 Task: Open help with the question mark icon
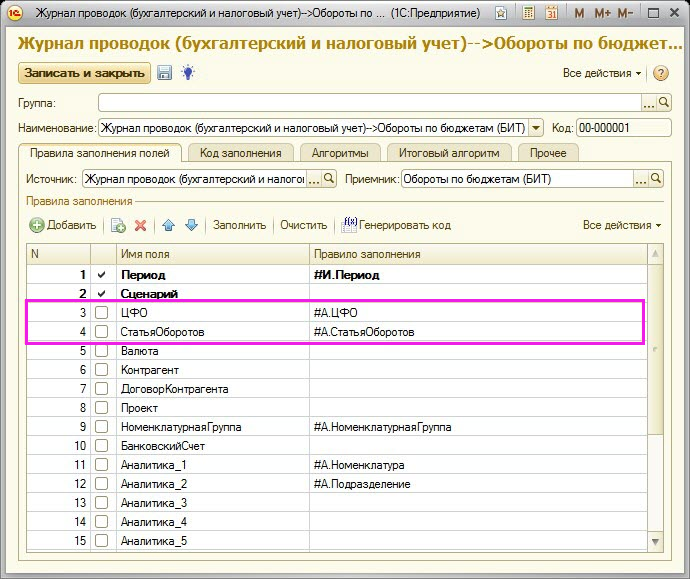point(660,73)
